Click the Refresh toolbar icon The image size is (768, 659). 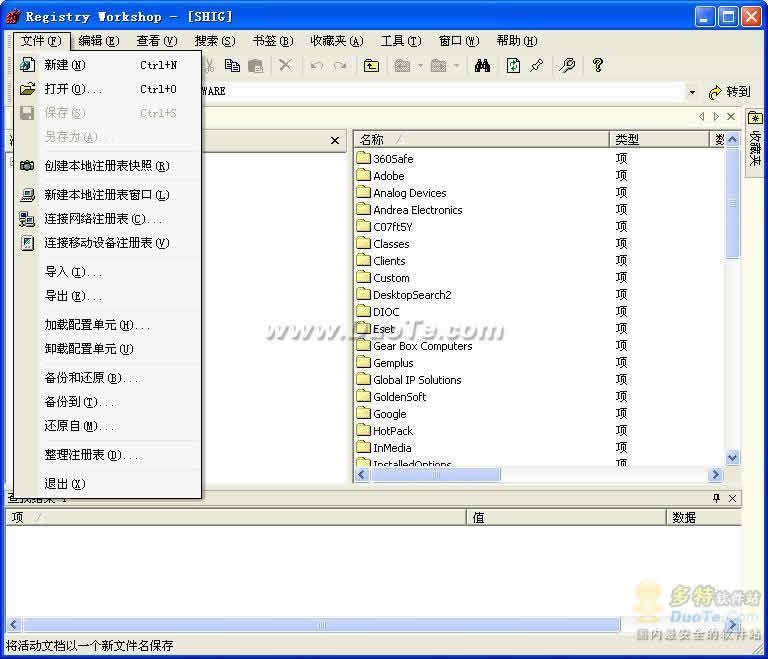pyautogui.click(x=513, y=65)
